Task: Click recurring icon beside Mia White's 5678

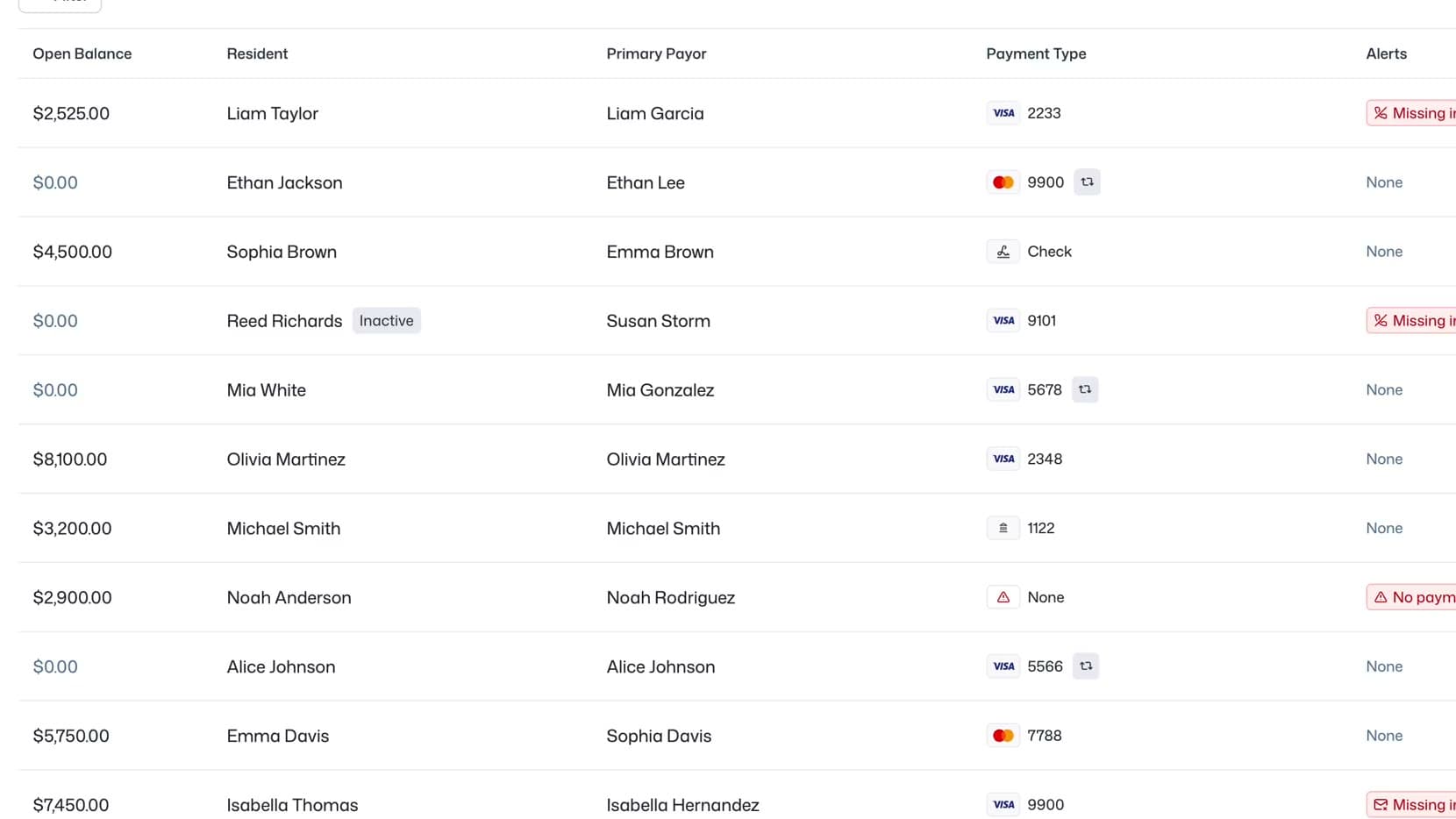Action: click(1085, 389)
